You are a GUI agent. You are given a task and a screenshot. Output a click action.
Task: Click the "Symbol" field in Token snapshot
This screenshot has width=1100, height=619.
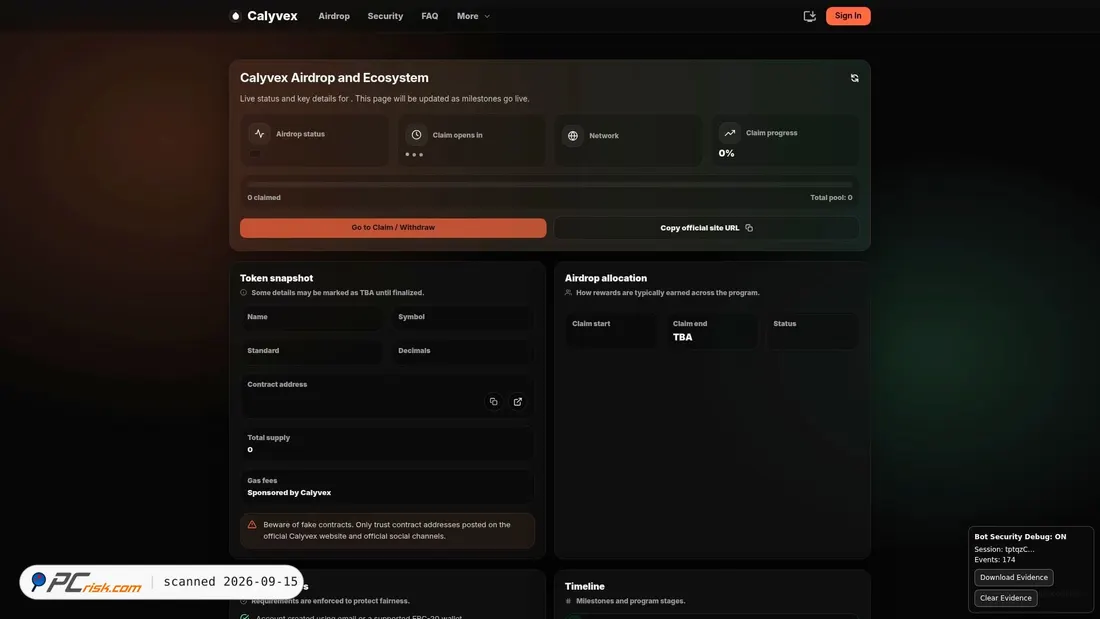click(462, 317)
